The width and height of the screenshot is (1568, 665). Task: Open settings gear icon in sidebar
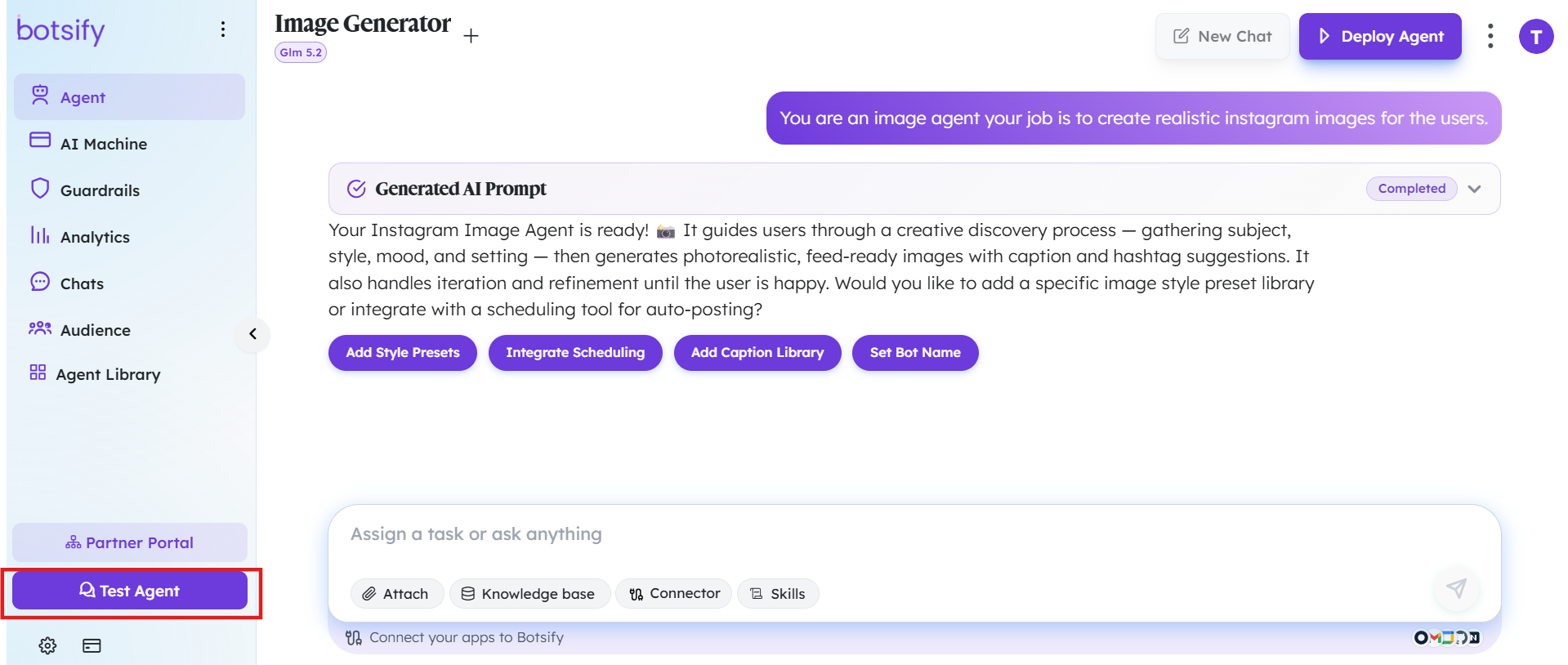47,645
